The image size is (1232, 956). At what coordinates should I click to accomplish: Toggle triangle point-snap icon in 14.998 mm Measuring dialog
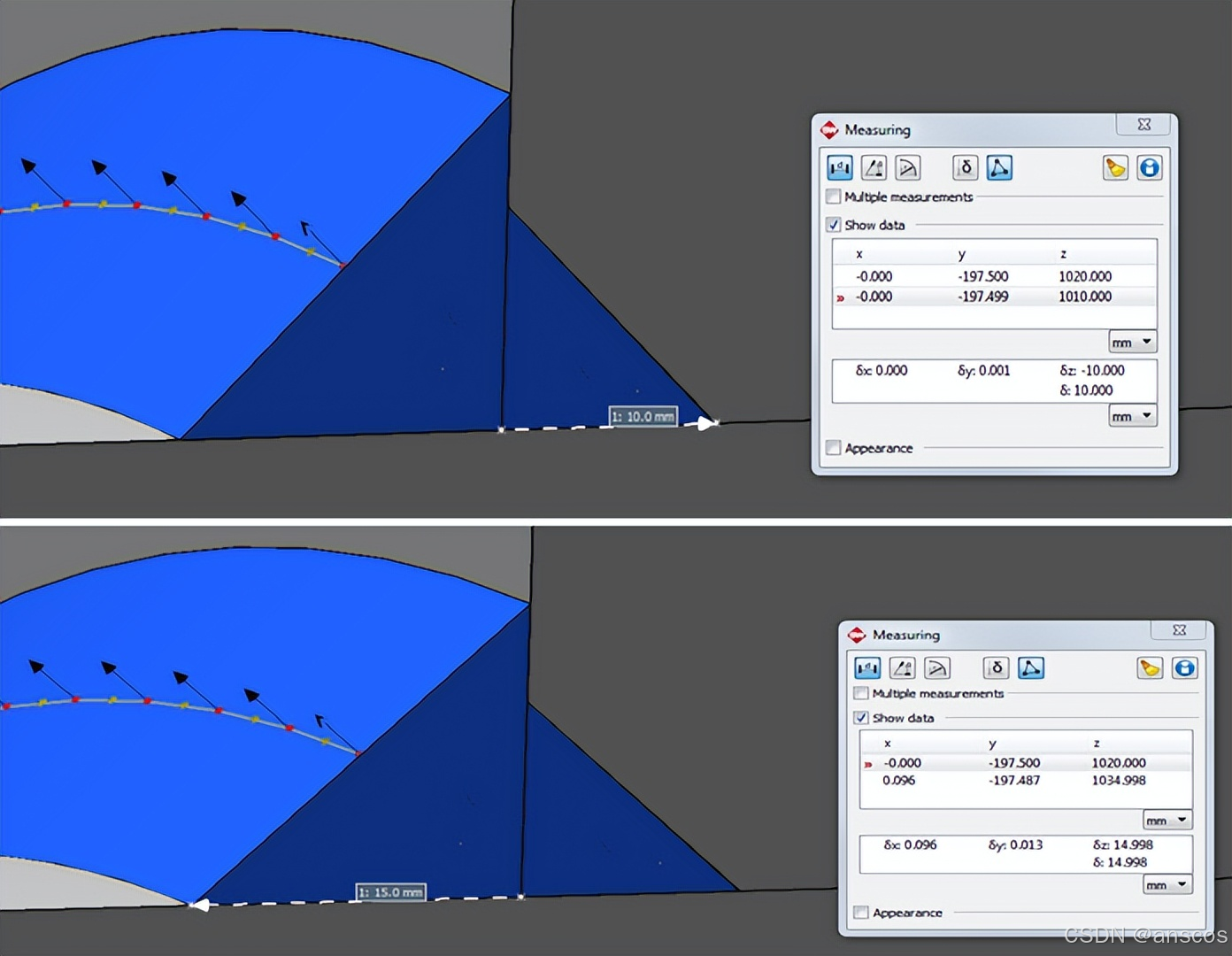pyautogui.click(x=1031, y=667)
